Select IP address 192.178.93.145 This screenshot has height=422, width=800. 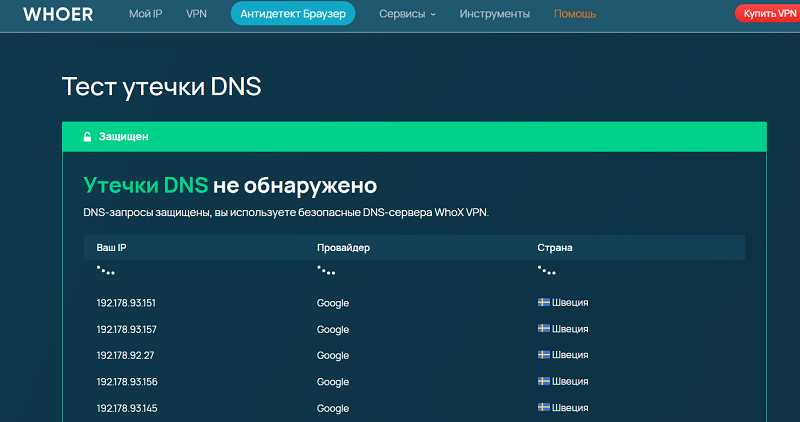(127, 408)
